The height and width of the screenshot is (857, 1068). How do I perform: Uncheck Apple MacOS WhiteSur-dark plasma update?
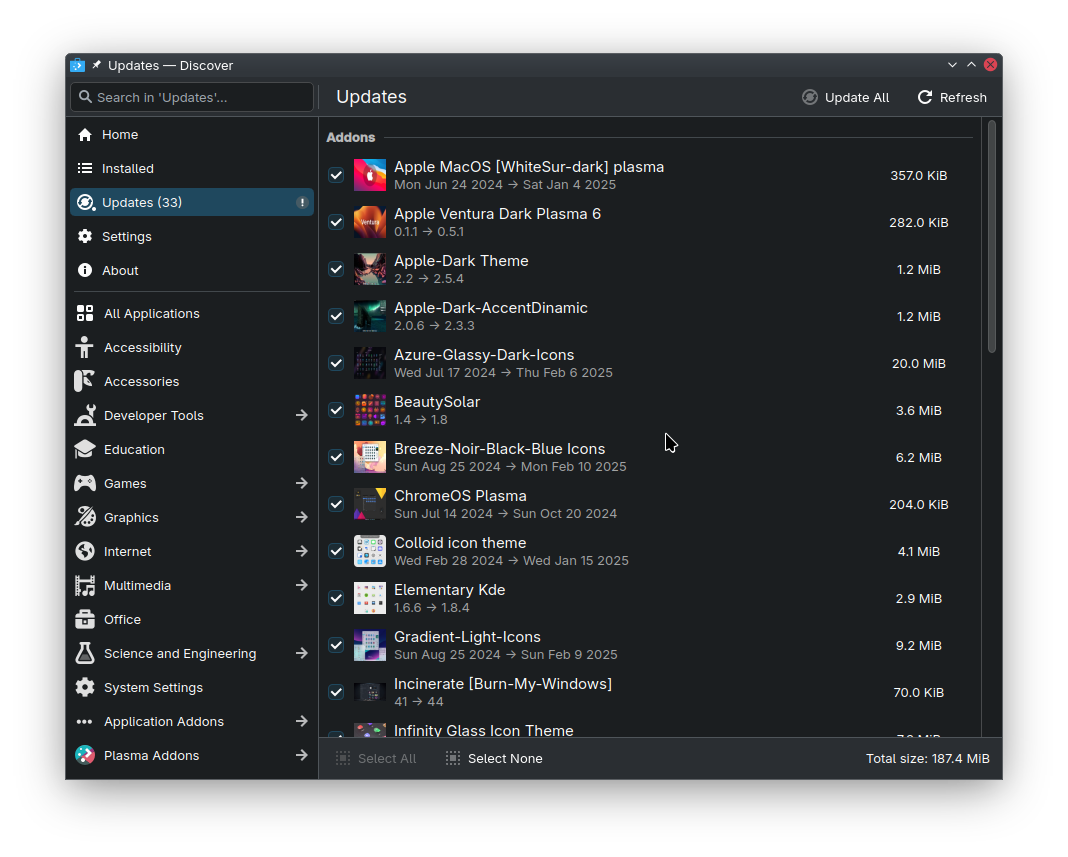tap(336, 175)
